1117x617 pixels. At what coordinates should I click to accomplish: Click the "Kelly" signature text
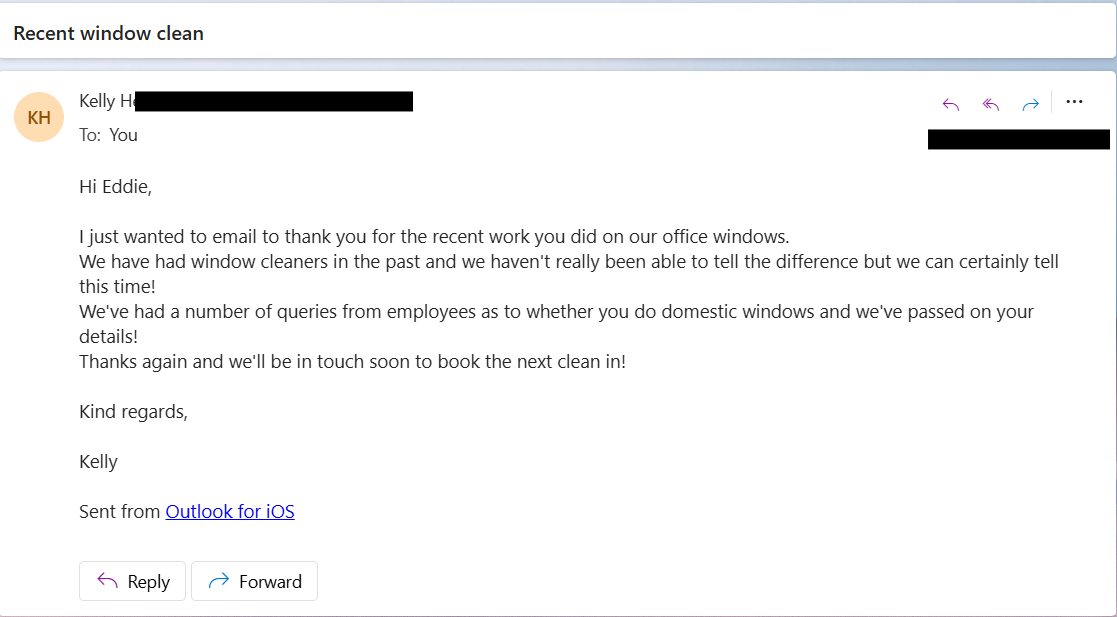point(98,462)
